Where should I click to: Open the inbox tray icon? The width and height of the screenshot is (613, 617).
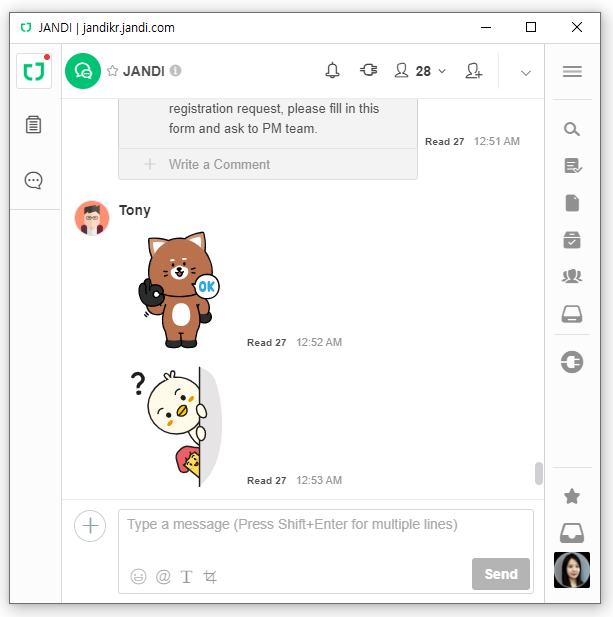(x=572, y=533)
